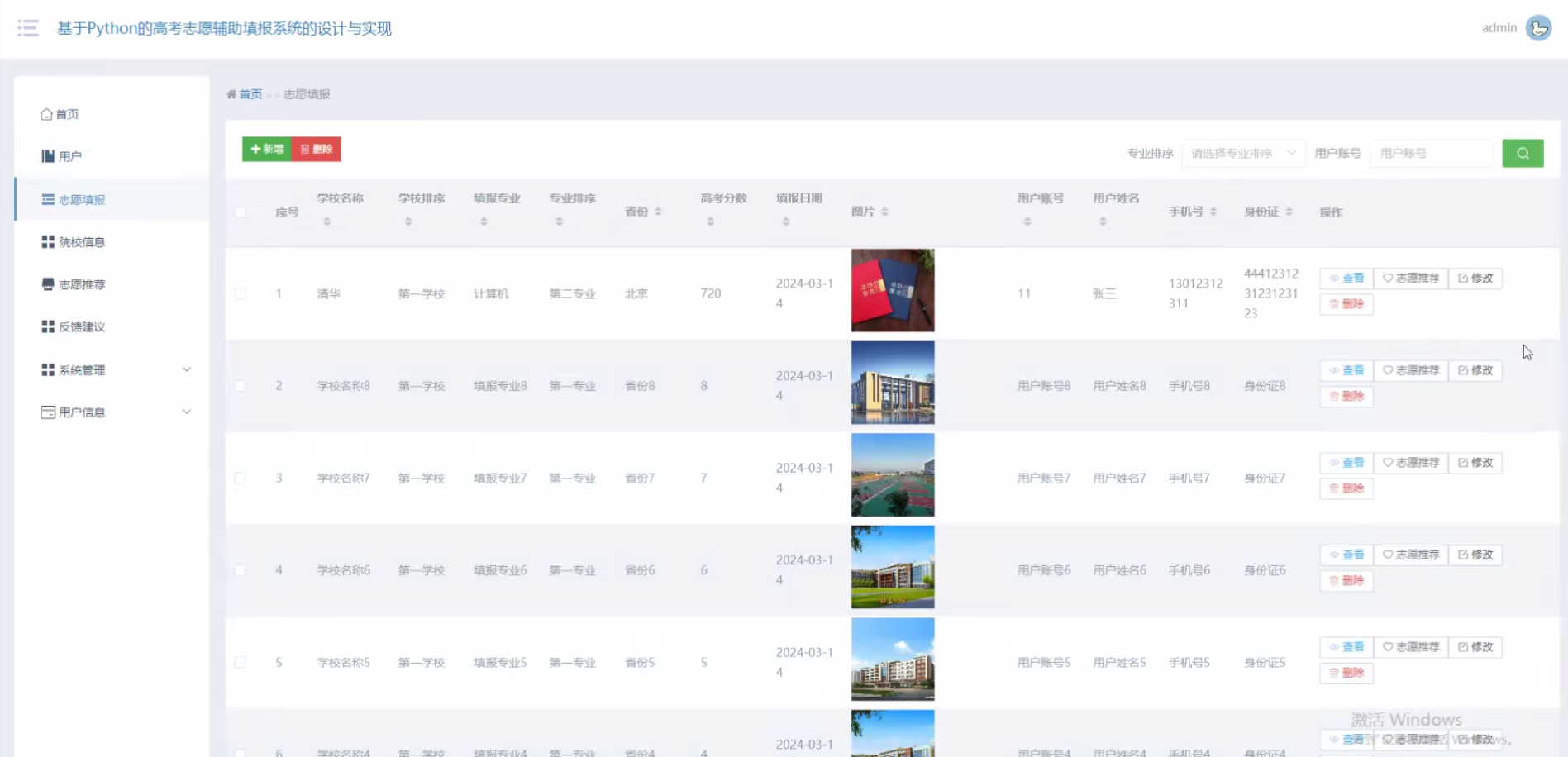The height and width of the screenshot is (757, 1568).
Task: Expand the 用户信息 sidebar submenu
Action: point(112,412)
